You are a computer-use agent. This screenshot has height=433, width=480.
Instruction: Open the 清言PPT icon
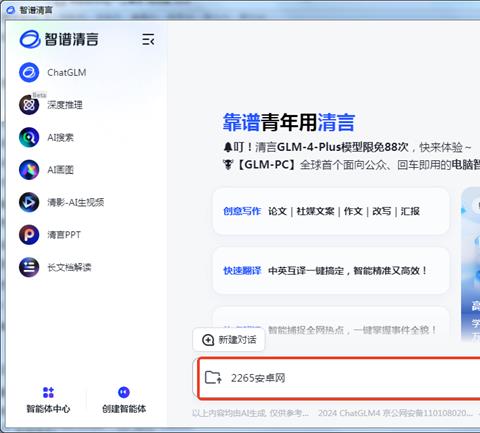click(29, 234)
